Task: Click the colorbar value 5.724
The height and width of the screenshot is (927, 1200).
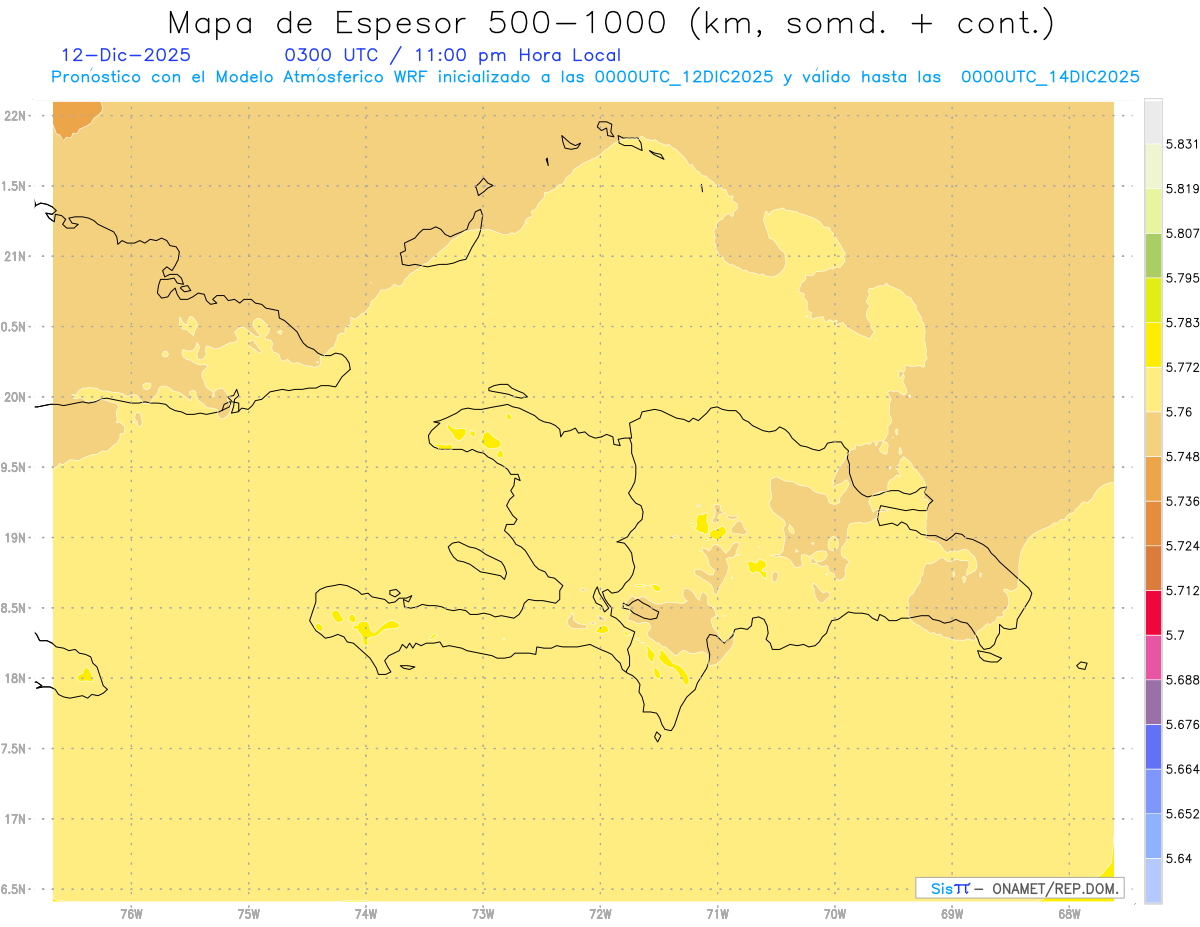Action: (x=1183, y=546)
